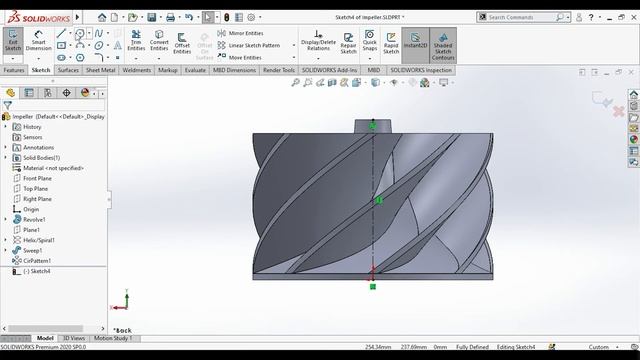Viewport: 640px width, 360px height.
Task: Select the Smart Dimension tool
Action: point(38,40)
